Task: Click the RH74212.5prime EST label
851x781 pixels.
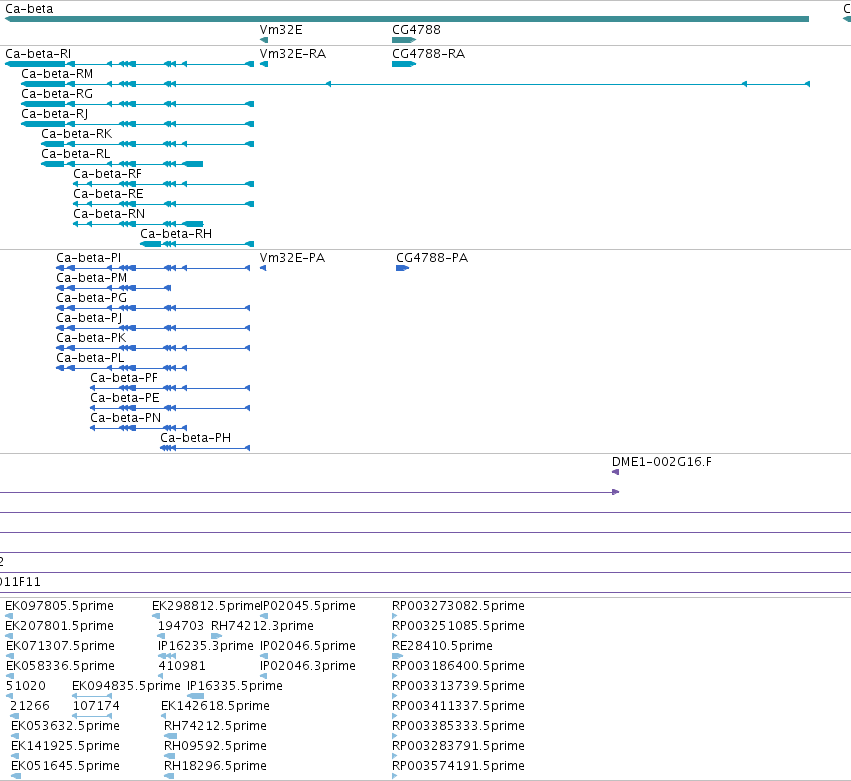Action: tap(215, 726)
